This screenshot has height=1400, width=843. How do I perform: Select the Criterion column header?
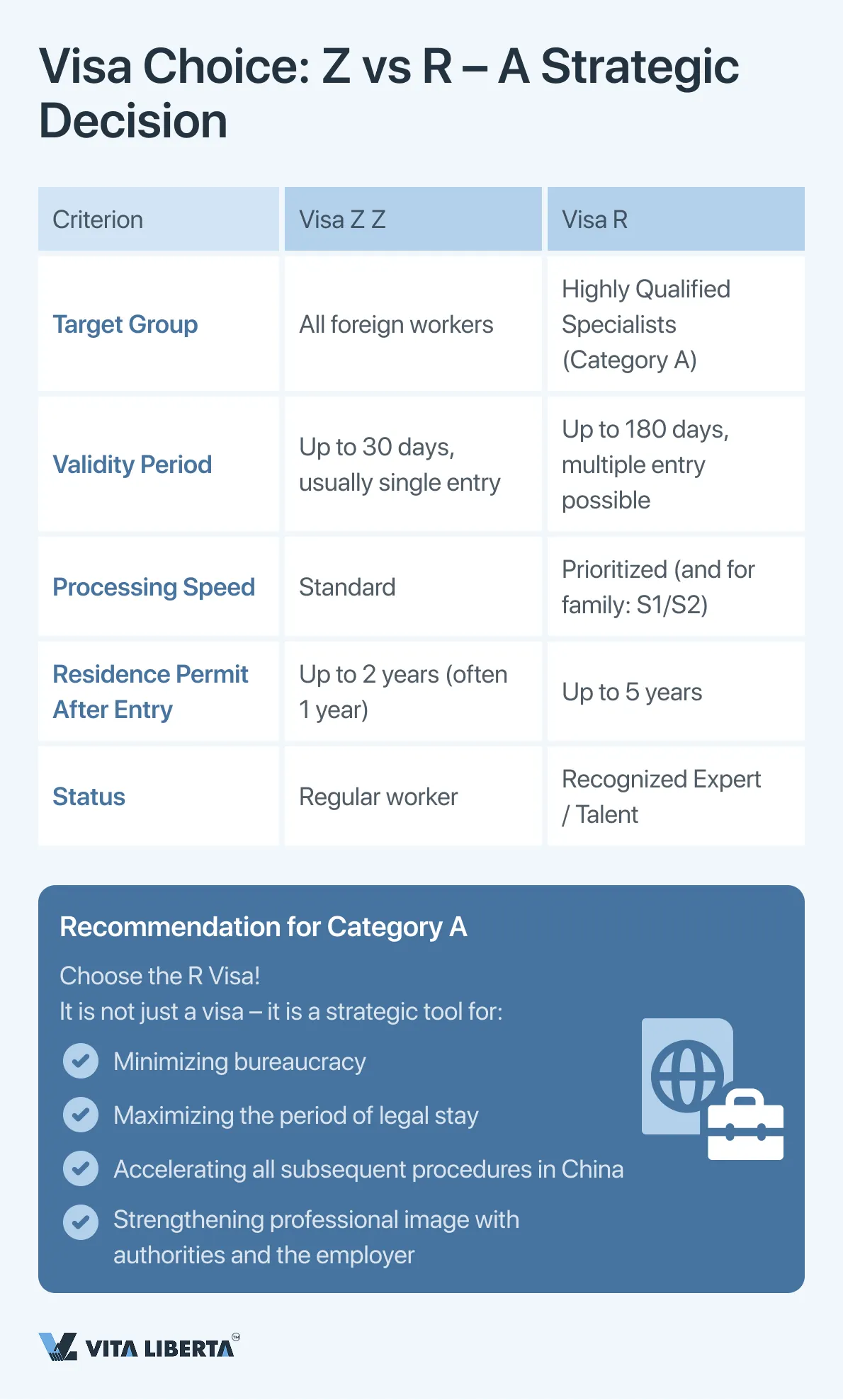click(x=98, y=220)
